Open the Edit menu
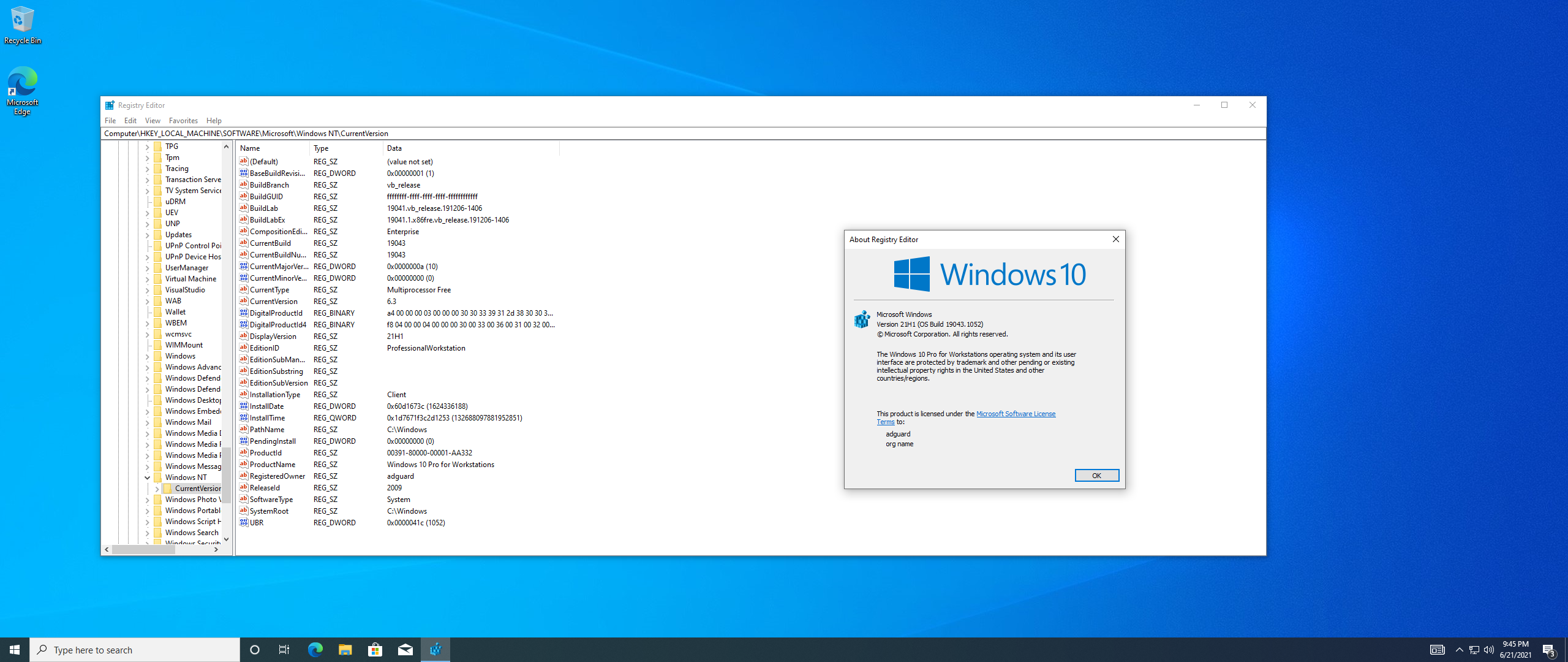Image resolution: width=1568 pixels, height=662 pixels. tap(130, 121)
